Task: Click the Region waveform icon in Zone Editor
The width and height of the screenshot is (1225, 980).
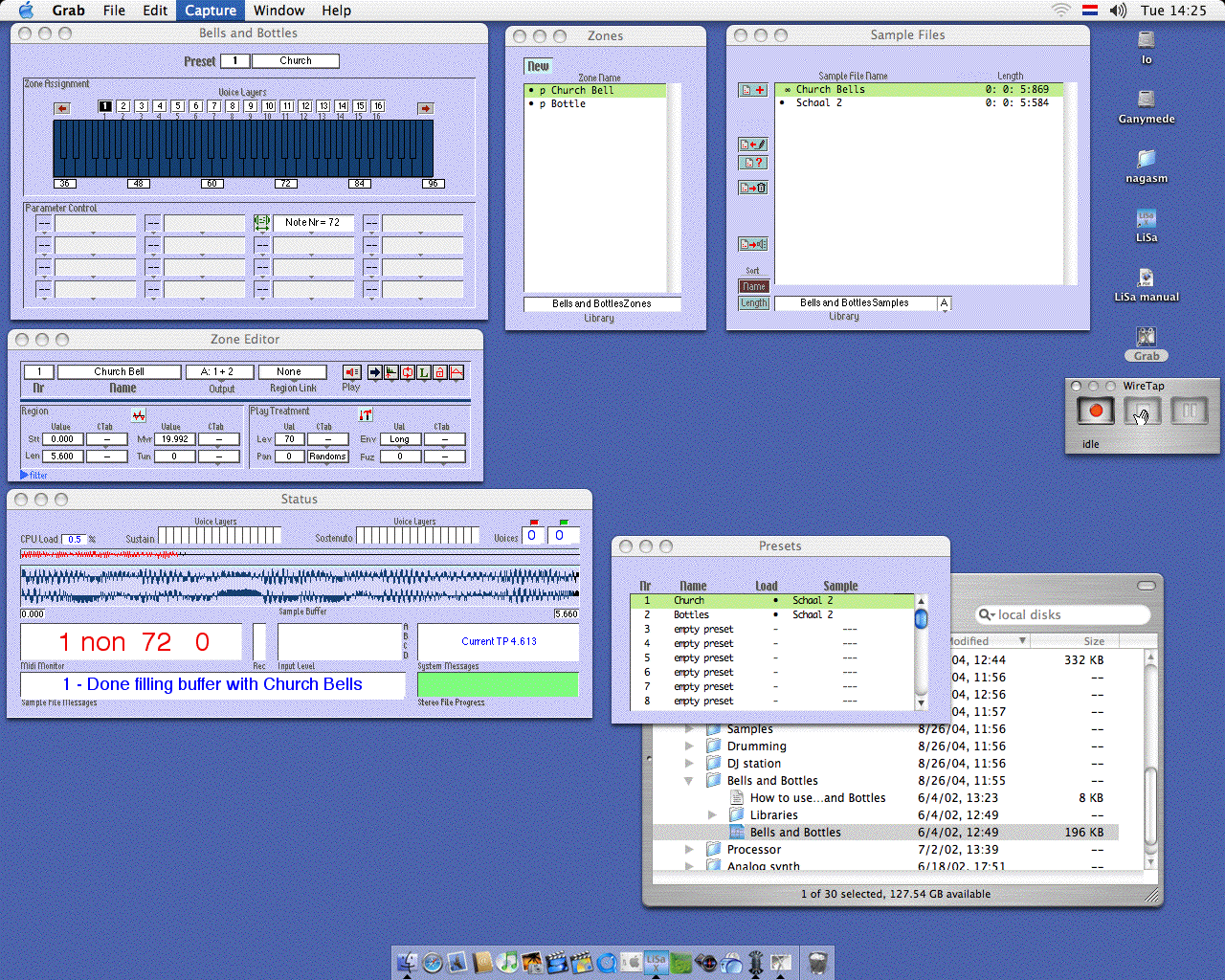Action: tap(139, 415)
